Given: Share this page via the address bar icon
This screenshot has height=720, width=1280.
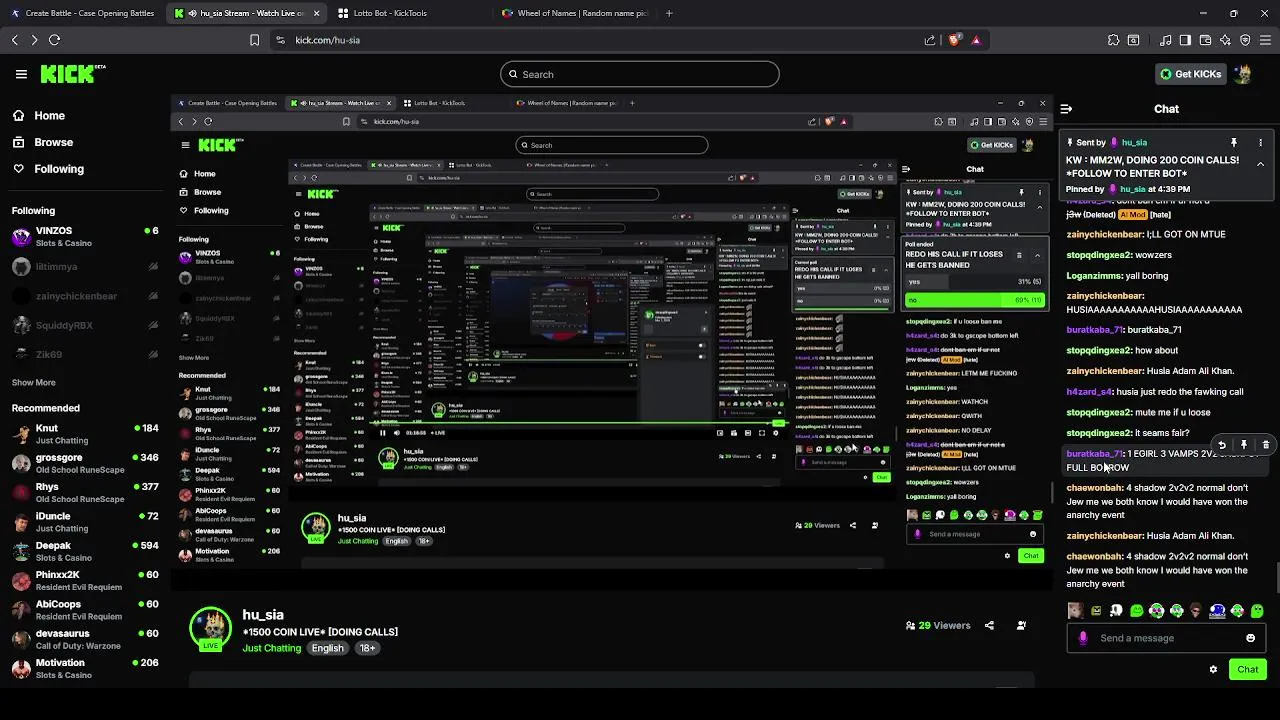Looking at the screenshot, I should [930, 40].
